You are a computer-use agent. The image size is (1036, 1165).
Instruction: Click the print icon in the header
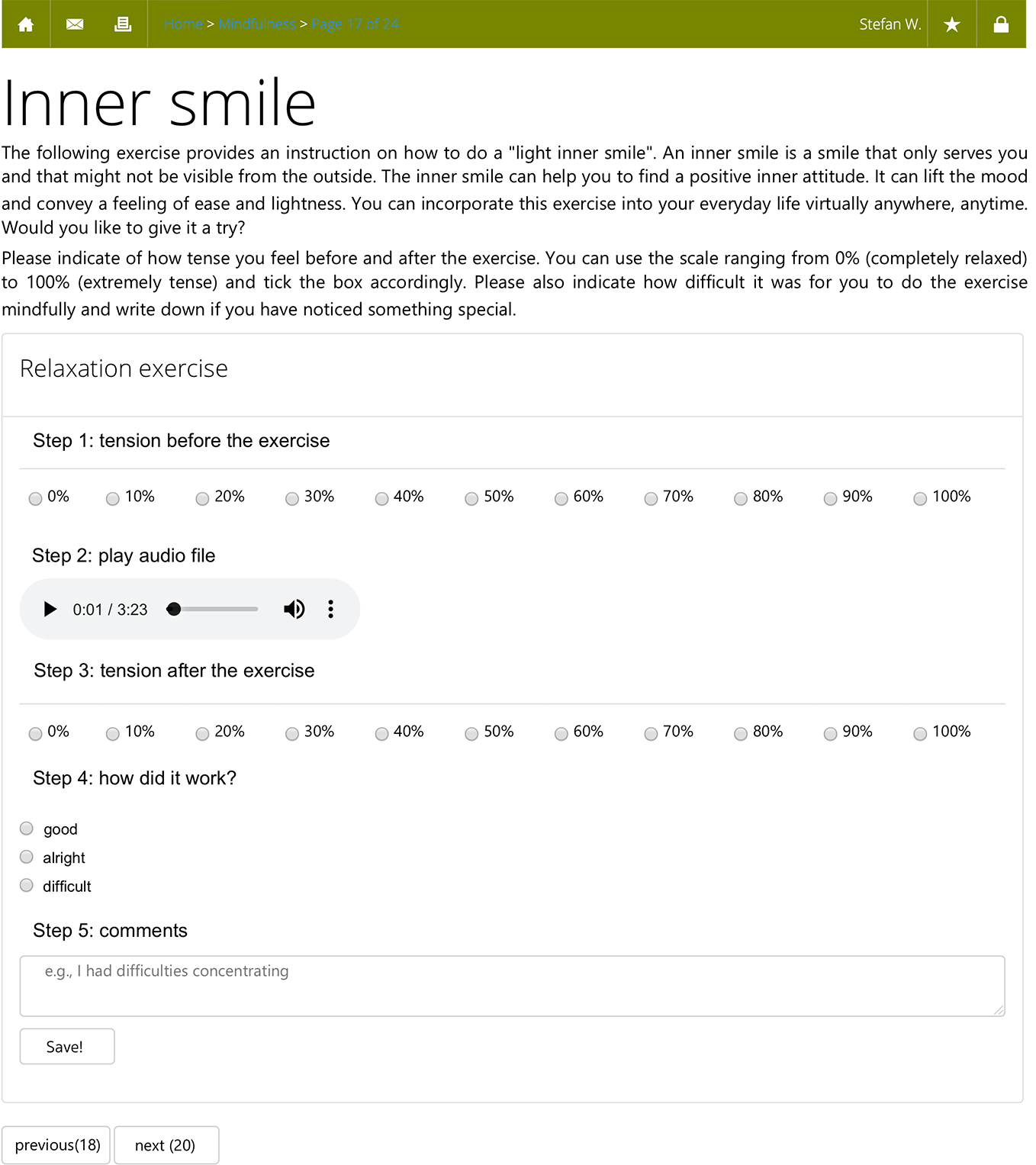pos(122,24)
